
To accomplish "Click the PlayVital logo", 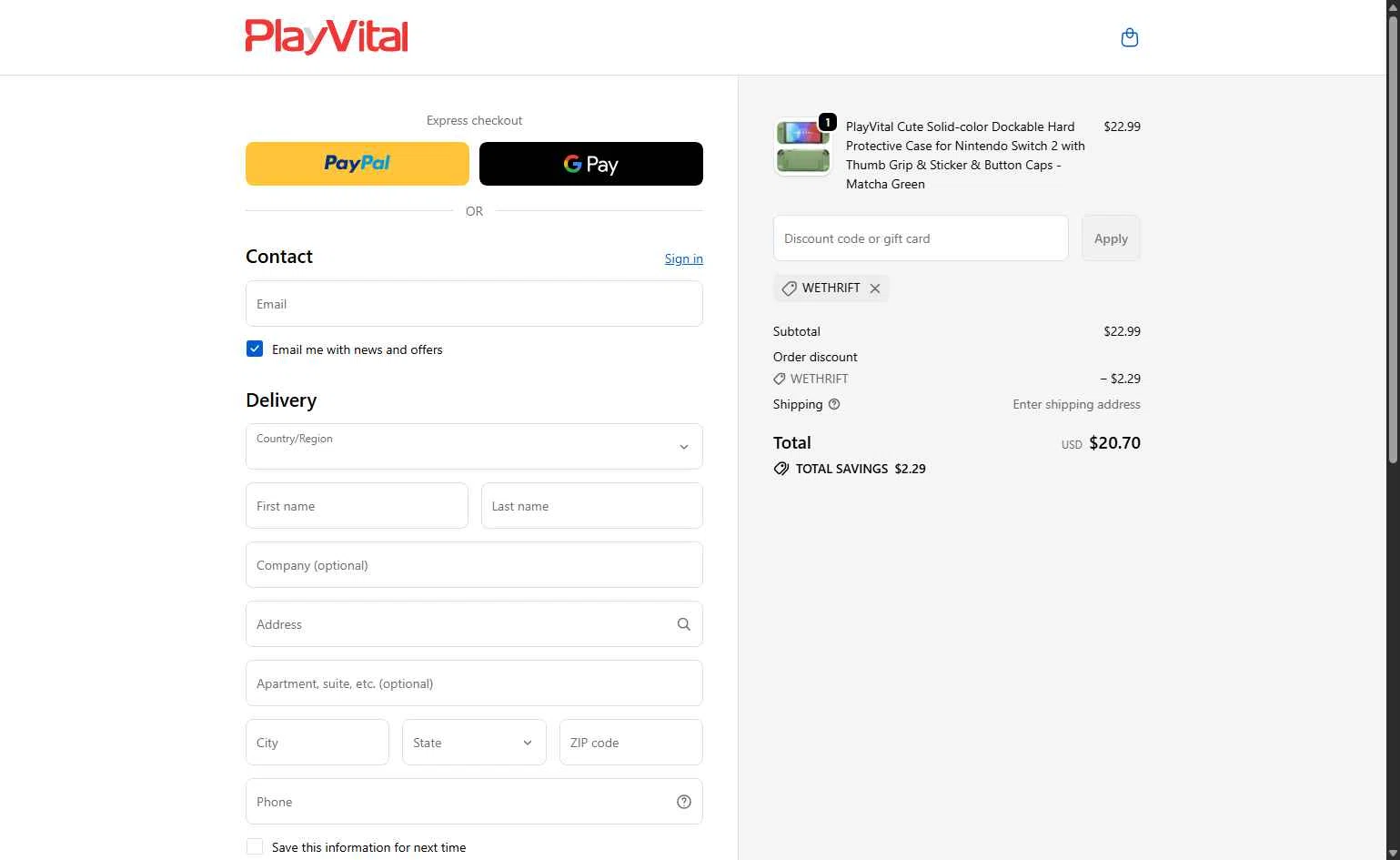I will point(327,37).
